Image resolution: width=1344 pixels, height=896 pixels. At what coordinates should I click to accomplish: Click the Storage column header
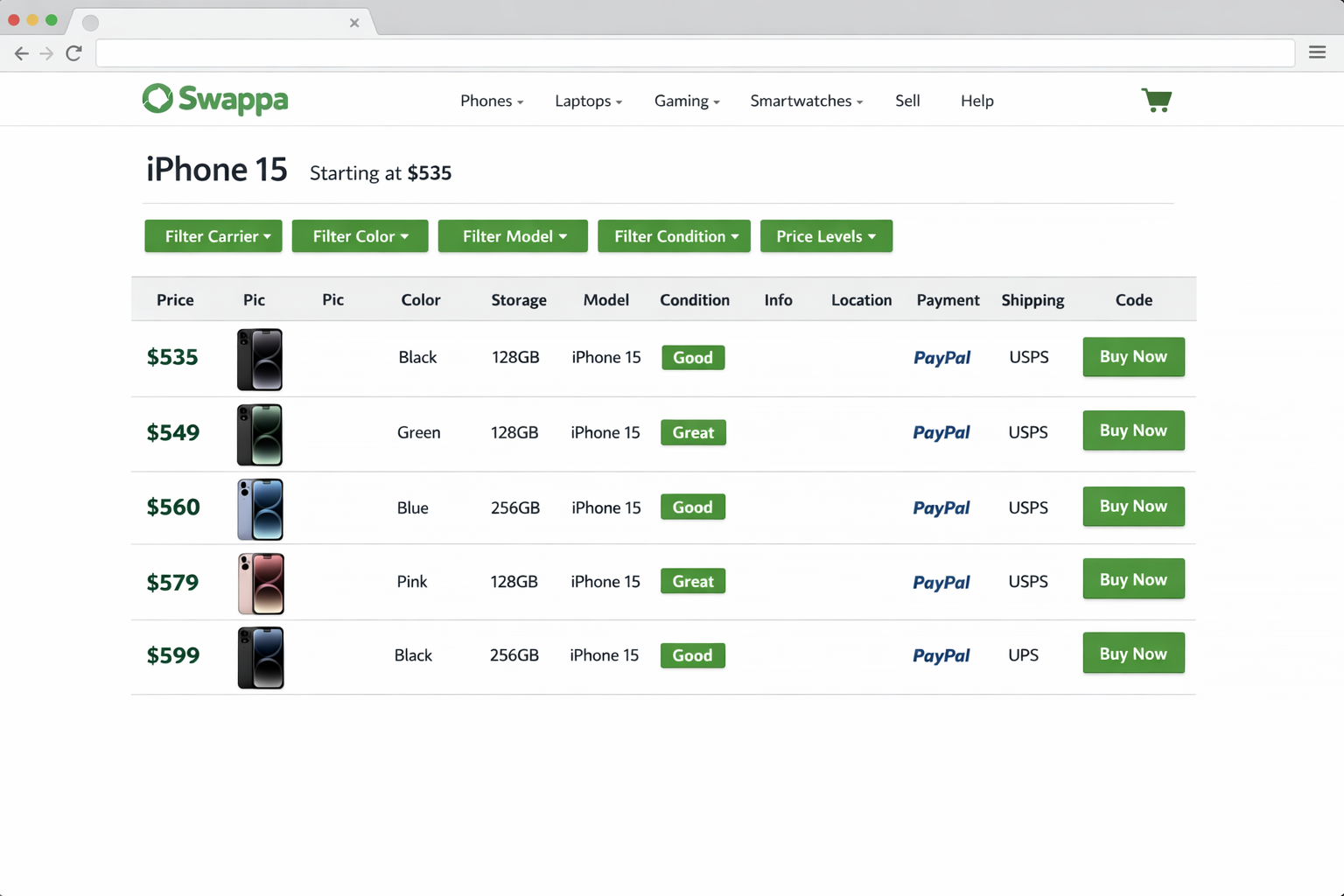point(519,300)
